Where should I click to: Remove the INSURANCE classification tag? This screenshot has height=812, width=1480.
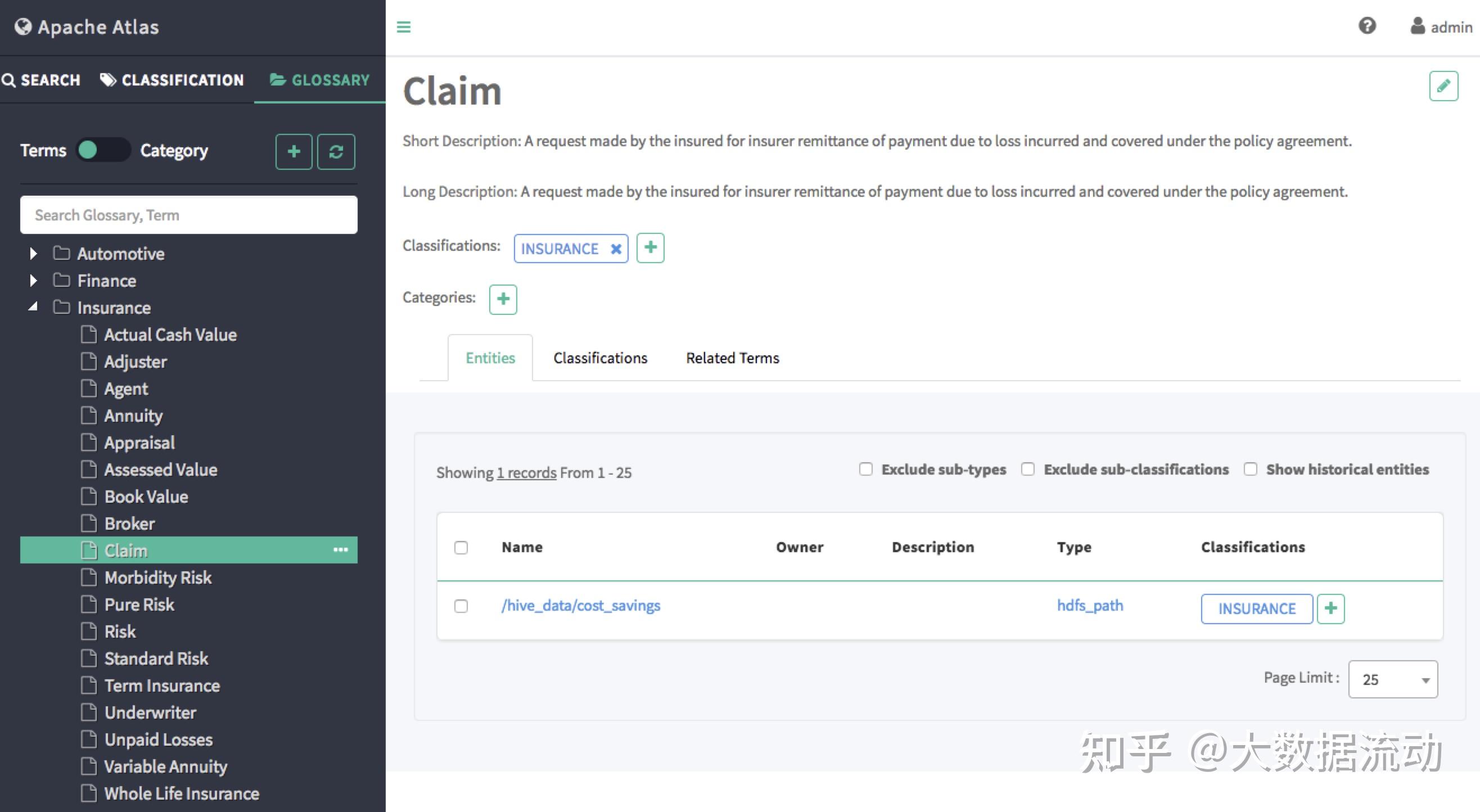click(x=616, y=248)
